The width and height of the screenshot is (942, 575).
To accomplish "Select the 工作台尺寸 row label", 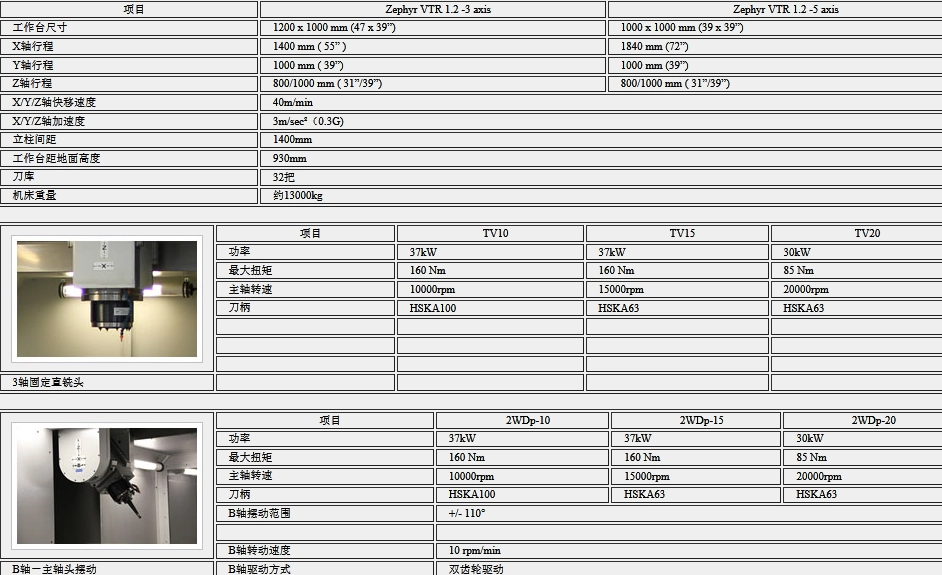I will point(129,28).
